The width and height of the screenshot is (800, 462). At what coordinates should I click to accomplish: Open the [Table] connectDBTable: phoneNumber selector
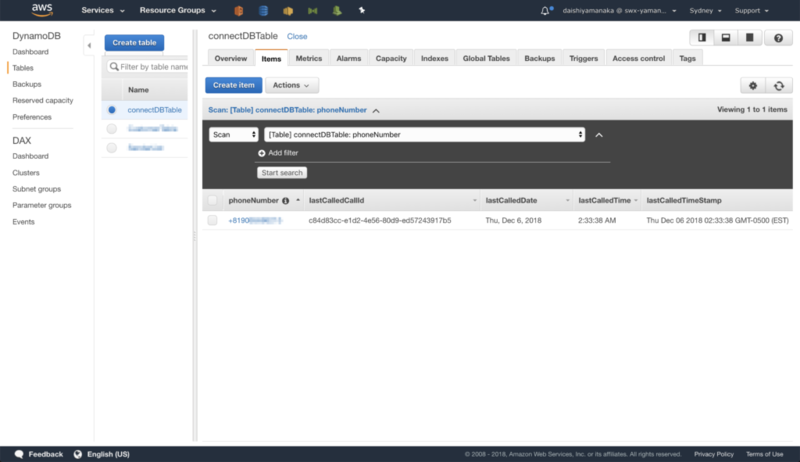point(424,135)
